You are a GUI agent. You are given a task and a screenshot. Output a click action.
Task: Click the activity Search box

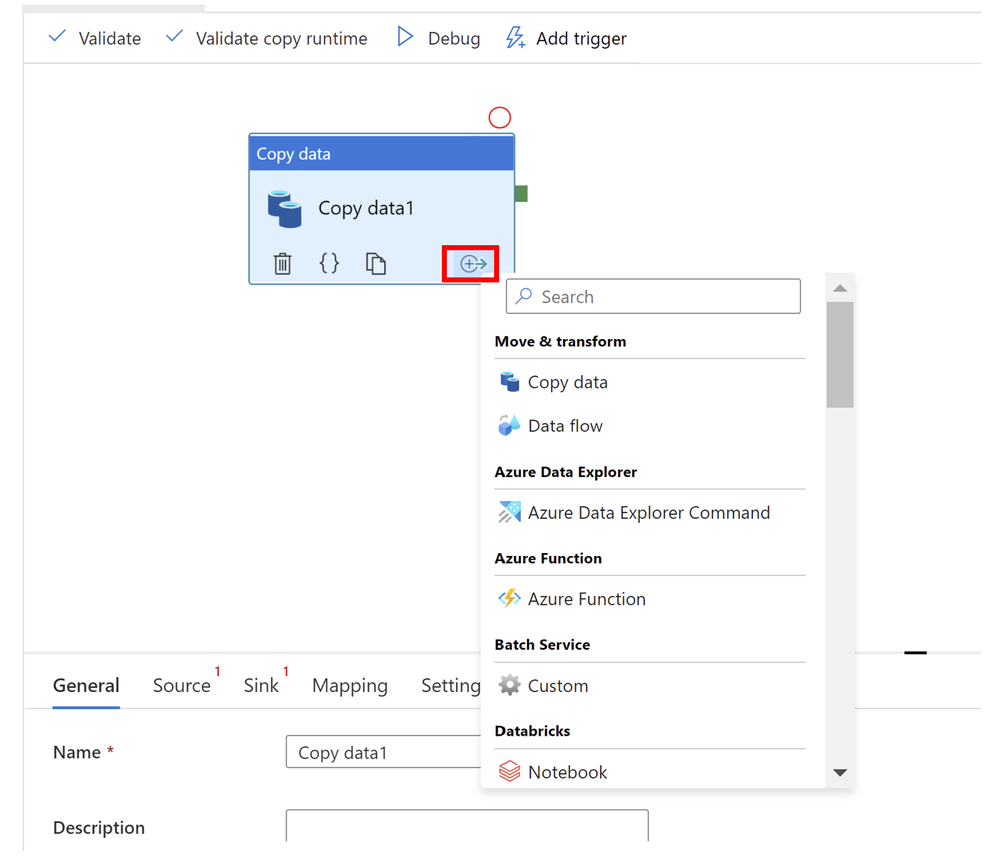click(x=653, y=296)
